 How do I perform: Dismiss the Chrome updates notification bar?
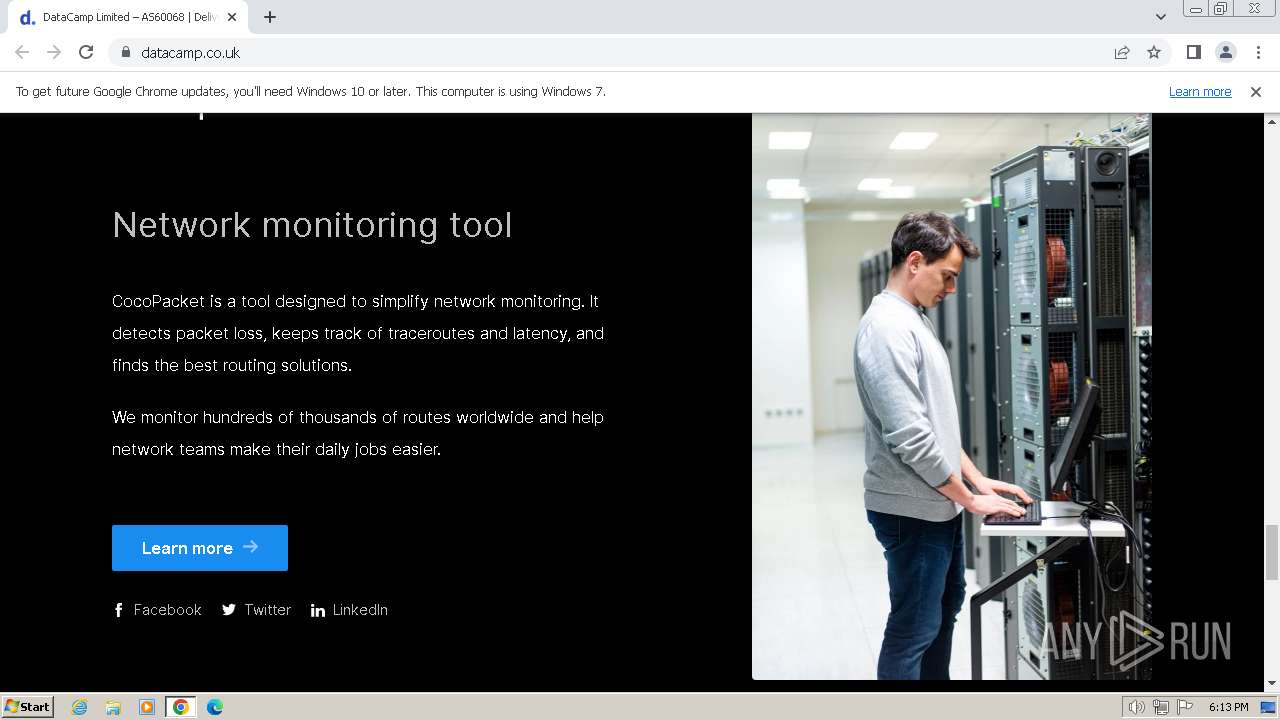1256,91
